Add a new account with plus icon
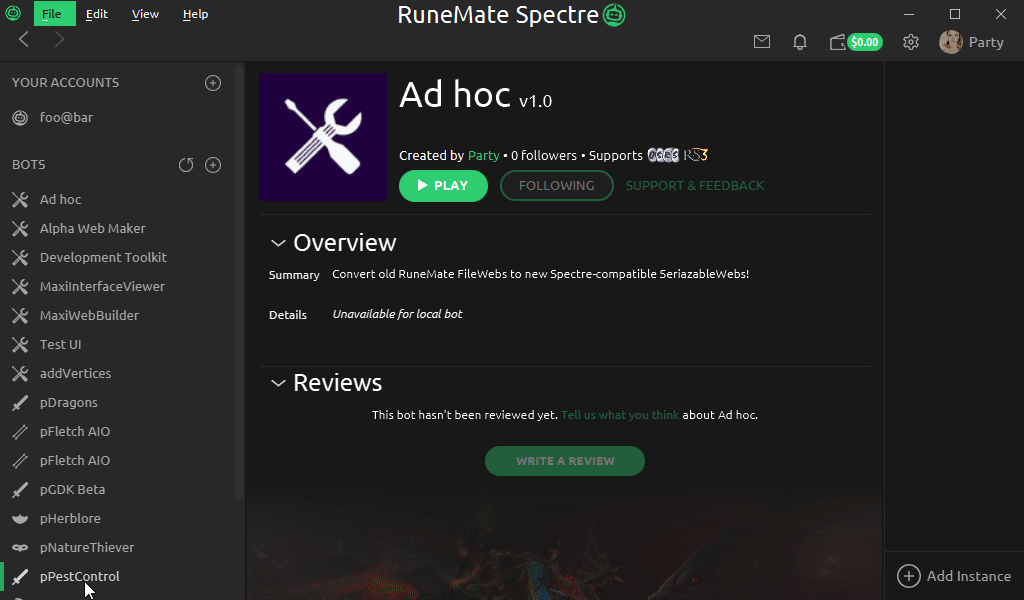The height and width of the screenshot is (600, 1024). click(x=213, y=83)
